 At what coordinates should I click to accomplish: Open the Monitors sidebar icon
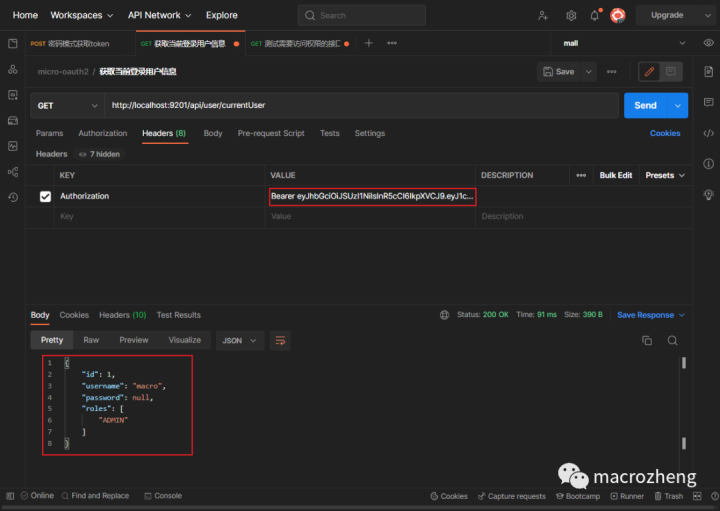tap(13, 146)
